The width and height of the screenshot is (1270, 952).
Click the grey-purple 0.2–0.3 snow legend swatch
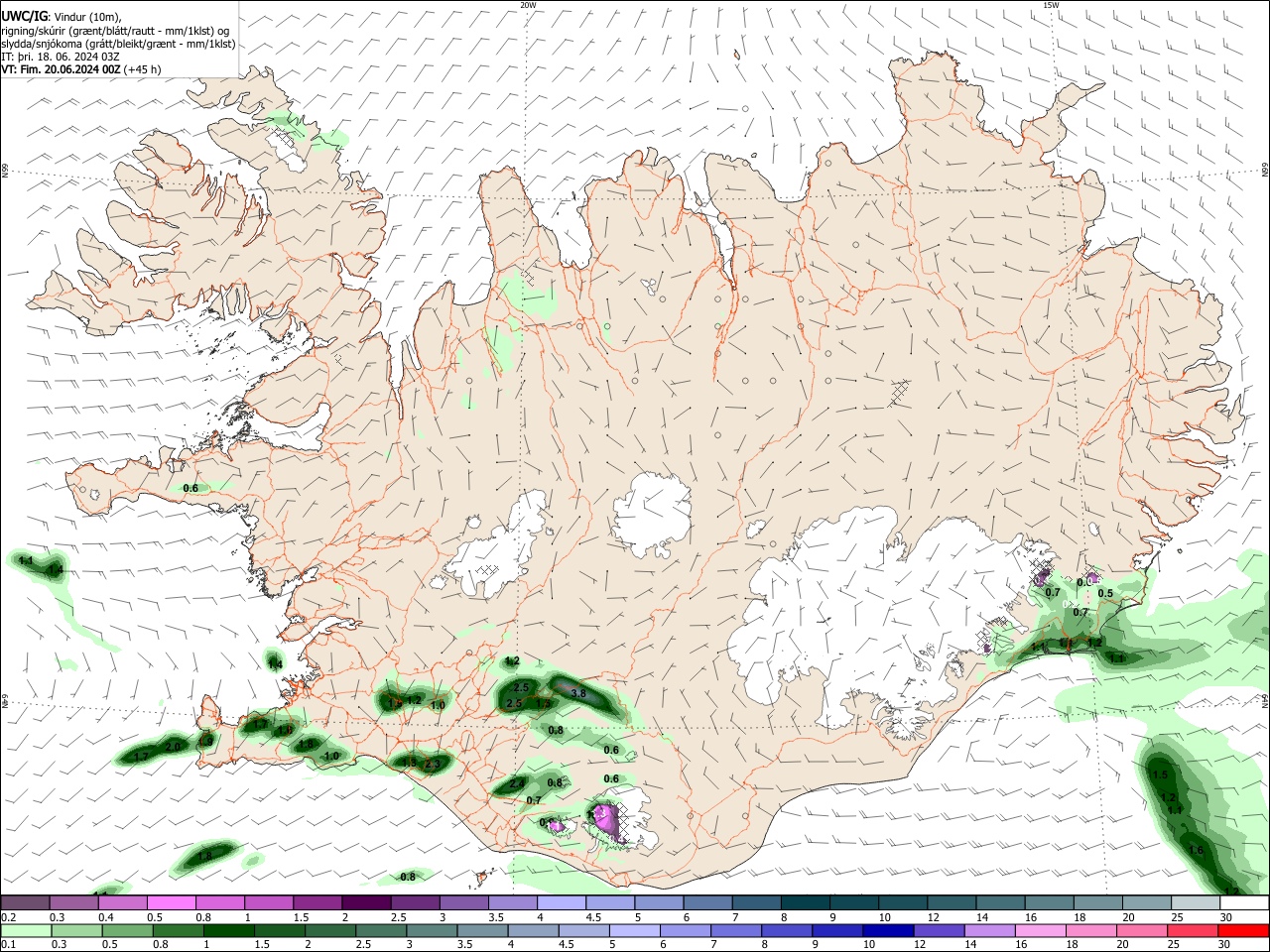tap(26, 903)
